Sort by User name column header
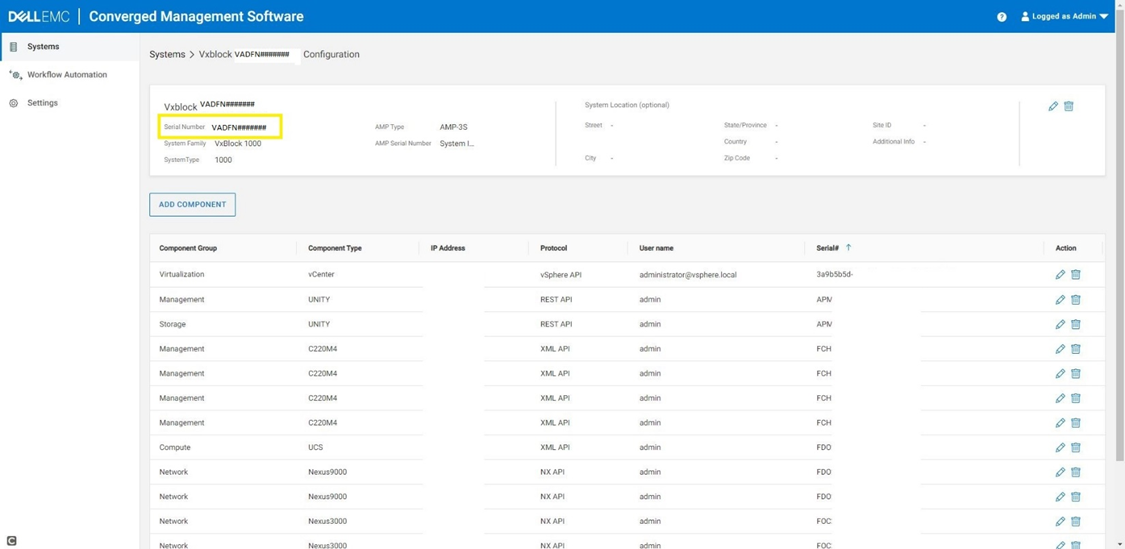 pos(656,248)
